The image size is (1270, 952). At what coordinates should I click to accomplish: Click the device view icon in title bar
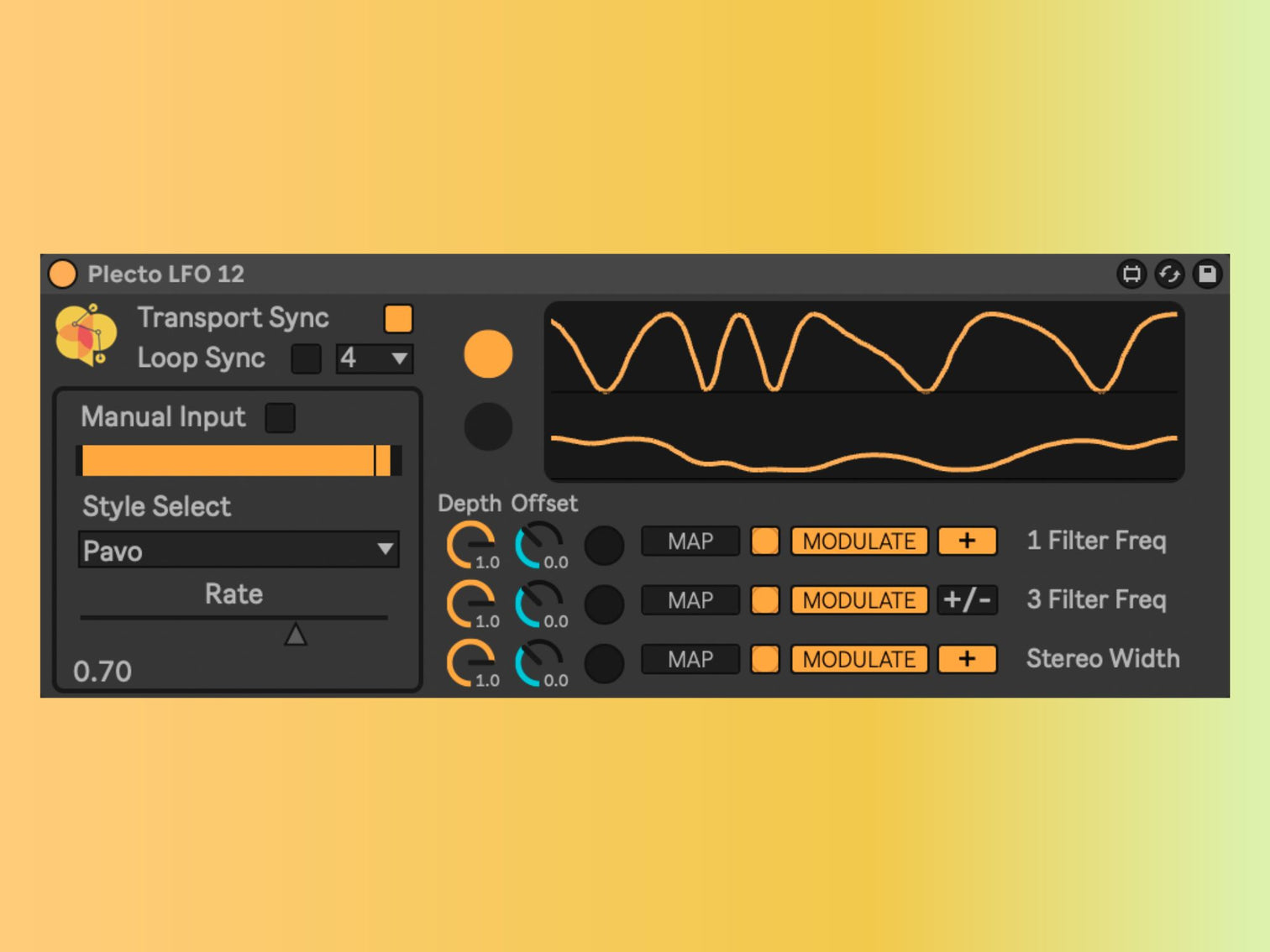point(1131,275)
